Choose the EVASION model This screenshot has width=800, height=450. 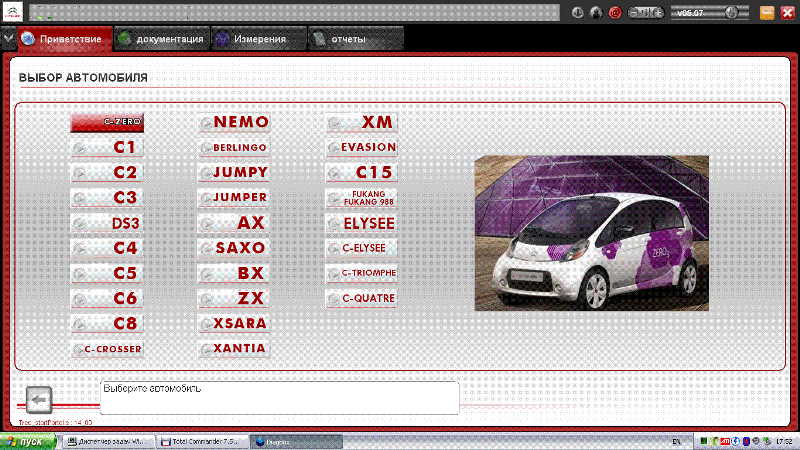point(361,148)
